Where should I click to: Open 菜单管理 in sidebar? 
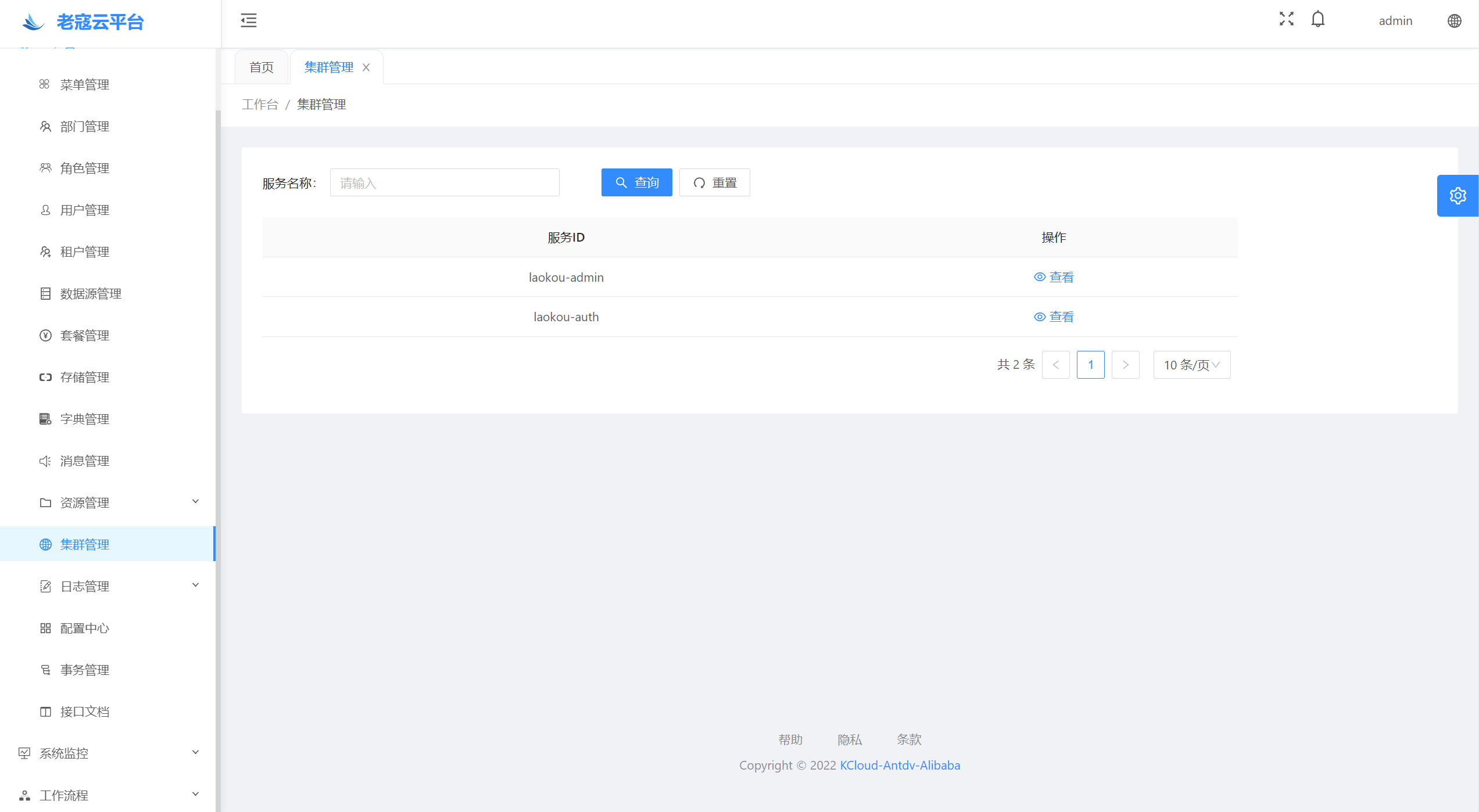click(x=85, y=85)
